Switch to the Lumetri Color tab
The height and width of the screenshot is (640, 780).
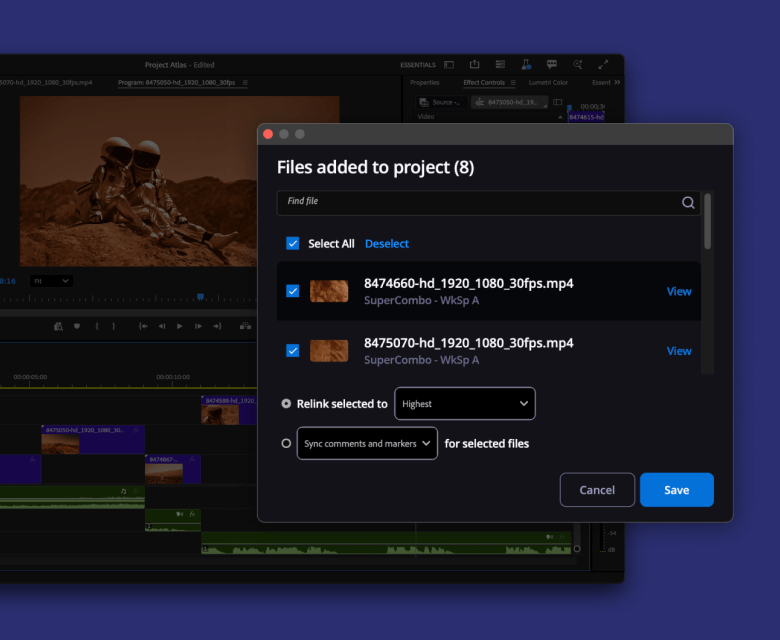tap(547, 83)
